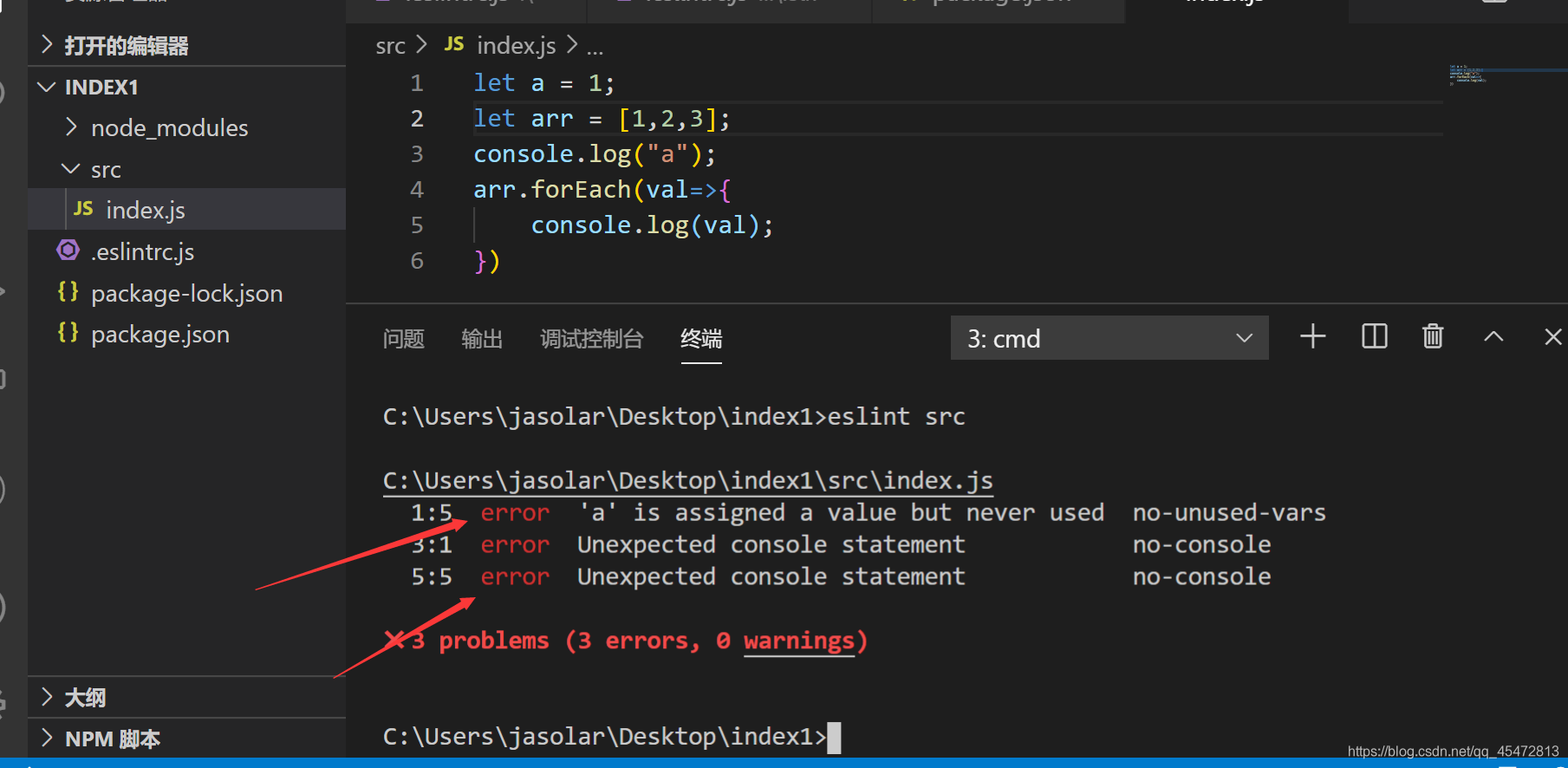Open package-lock.json file

click(186, 294)
